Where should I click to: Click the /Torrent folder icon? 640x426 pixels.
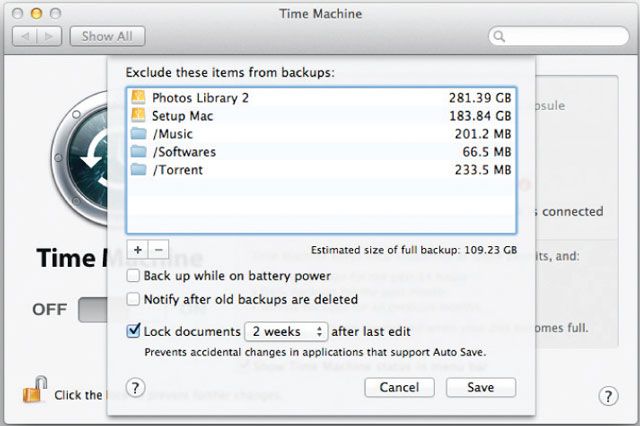(x=138, y=169)
